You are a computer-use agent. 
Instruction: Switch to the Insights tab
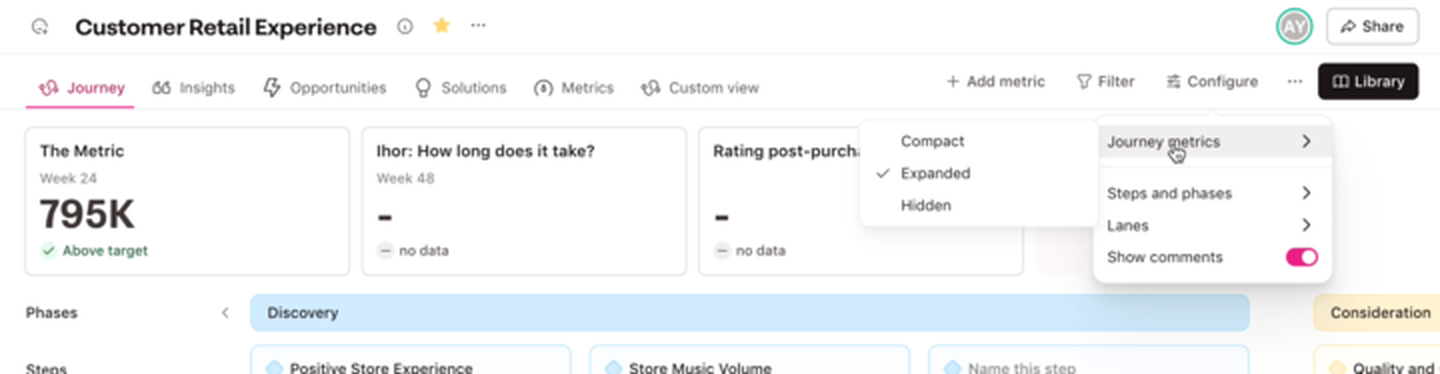pyautogui.click(x=194, y=88)
